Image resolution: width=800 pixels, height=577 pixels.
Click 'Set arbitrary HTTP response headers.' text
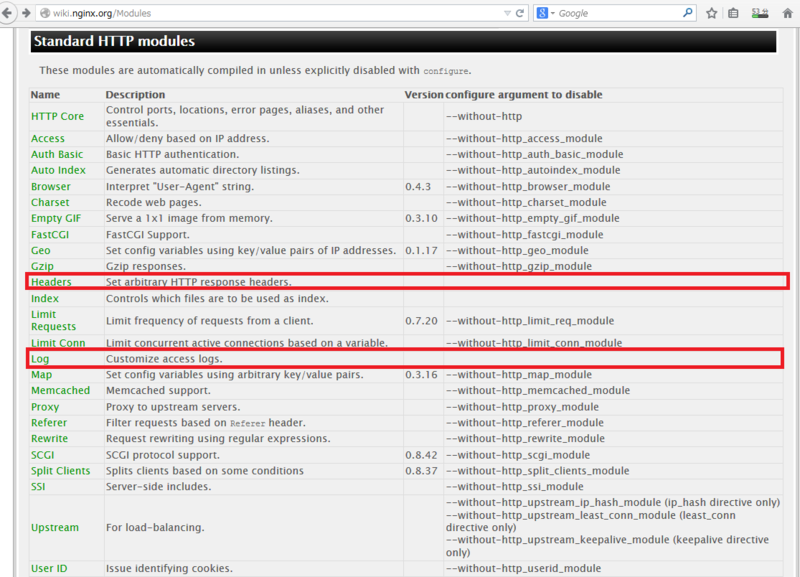pyautogui.click(x=198, y=282)
